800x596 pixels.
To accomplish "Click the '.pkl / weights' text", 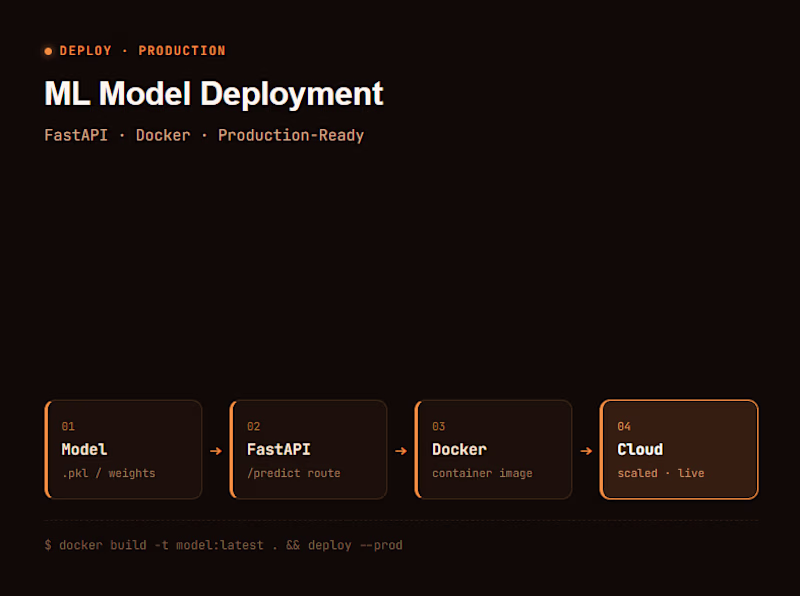I will pyautogui.click(x=108, y=473).
